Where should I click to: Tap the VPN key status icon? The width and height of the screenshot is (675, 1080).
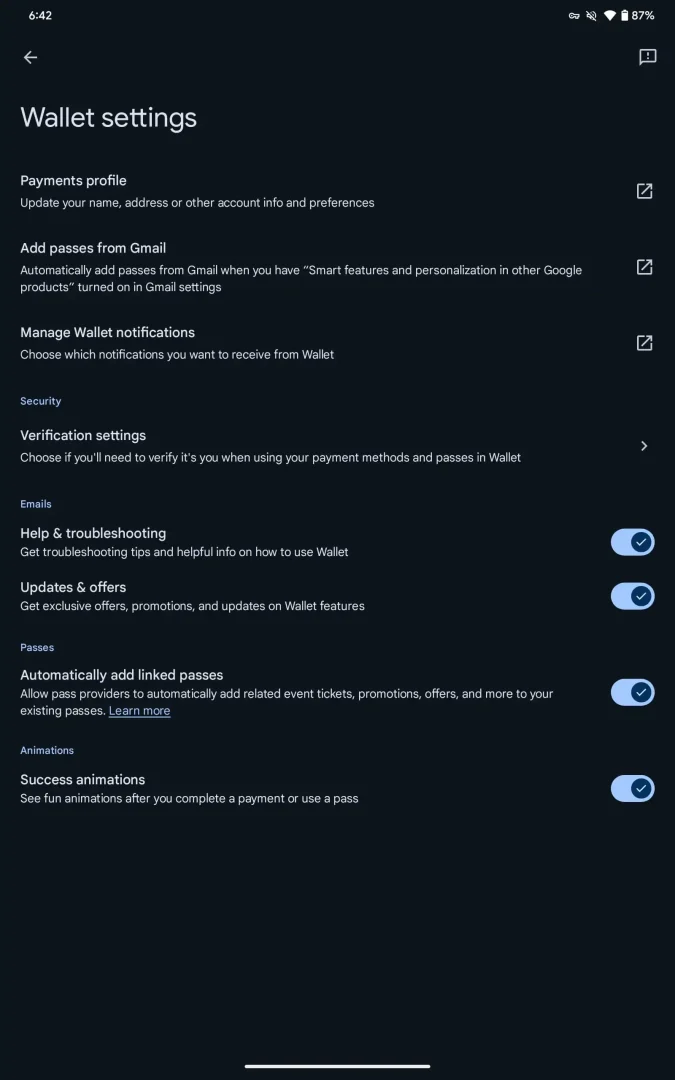pyautogui.click(x=574, y=15)
